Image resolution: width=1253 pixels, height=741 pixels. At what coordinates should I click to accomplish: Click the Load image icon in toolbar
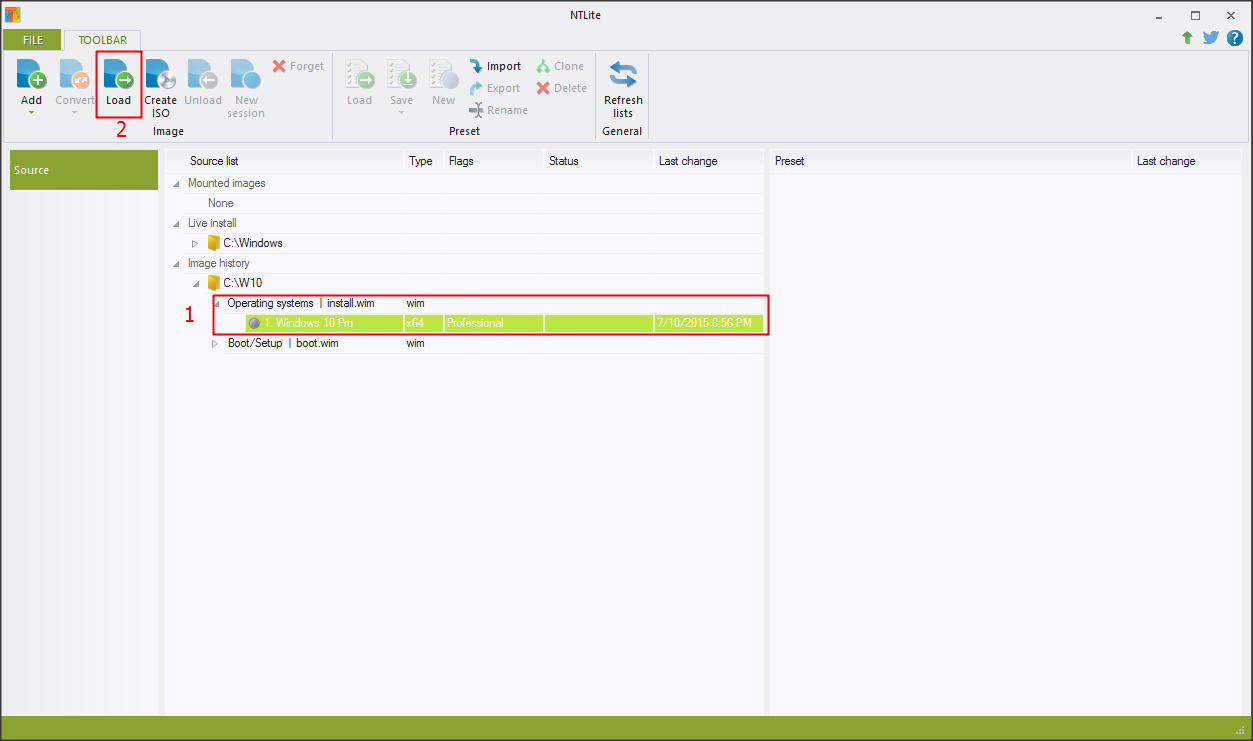pyautogui.click(x=118, y=76)
